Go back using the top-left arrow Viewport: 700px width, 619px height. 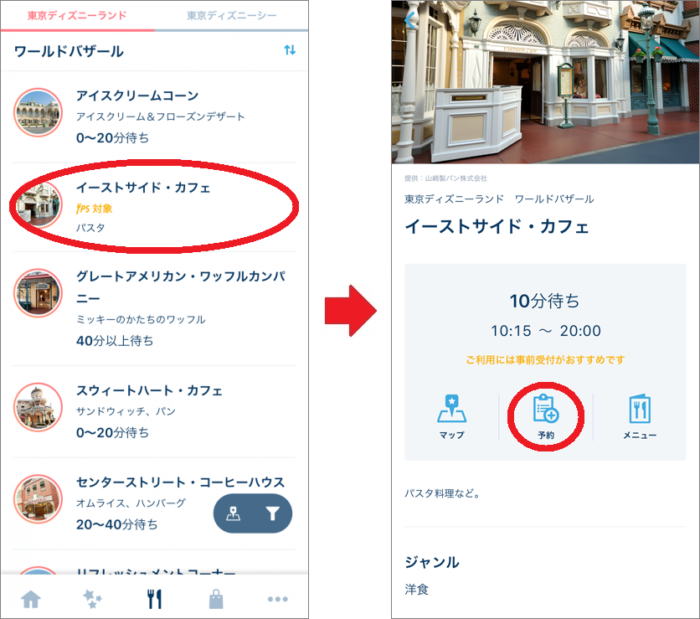pos(412,18)
